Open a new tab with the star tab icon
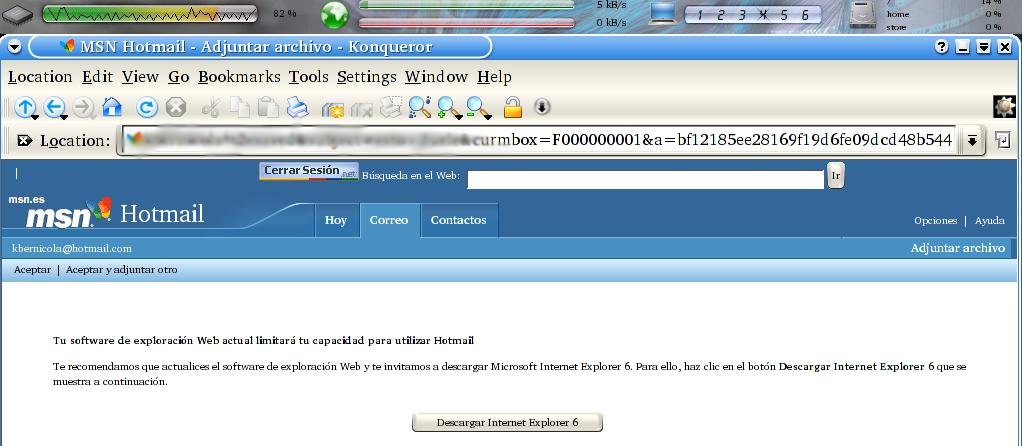 [332, 108]
